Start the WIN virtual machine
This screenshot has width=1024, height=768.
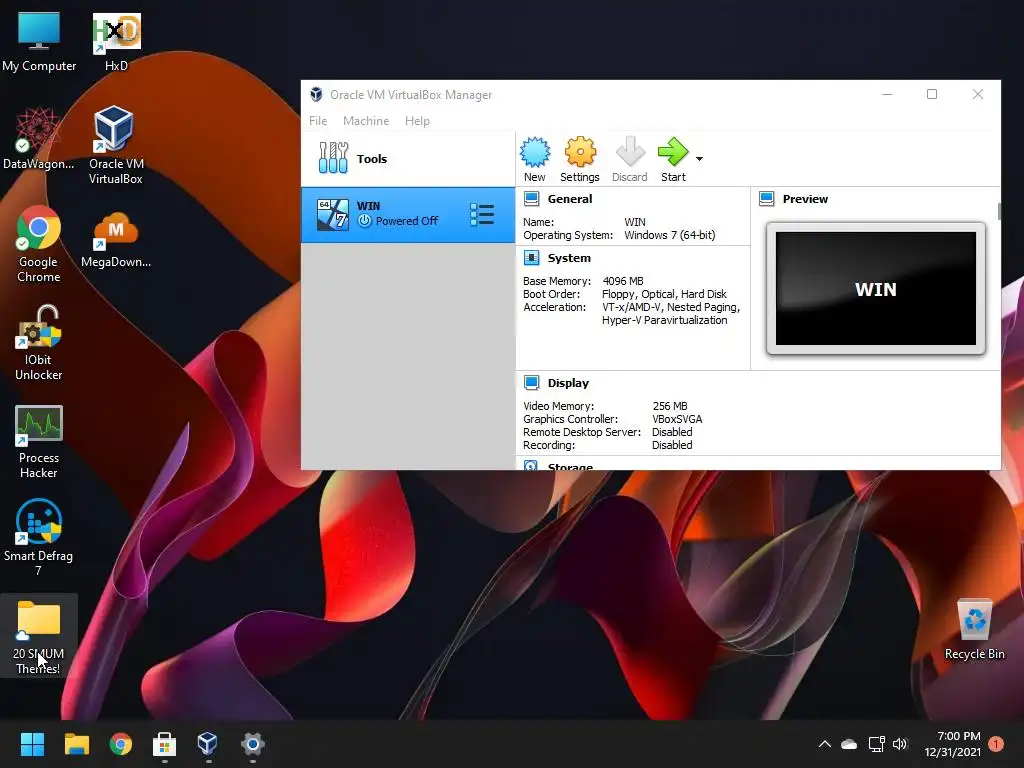pyautogui.click(x=673, y=159)
